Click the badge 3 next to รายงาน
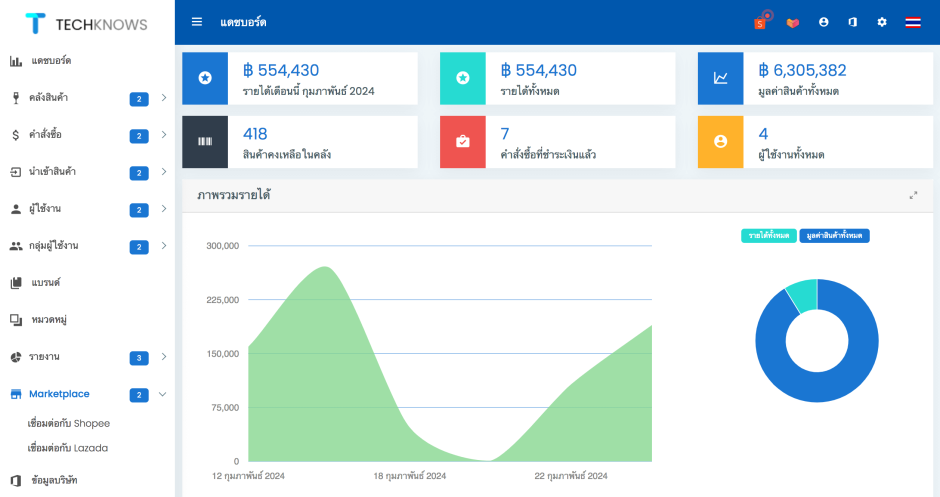 click(x=139, y=359)
